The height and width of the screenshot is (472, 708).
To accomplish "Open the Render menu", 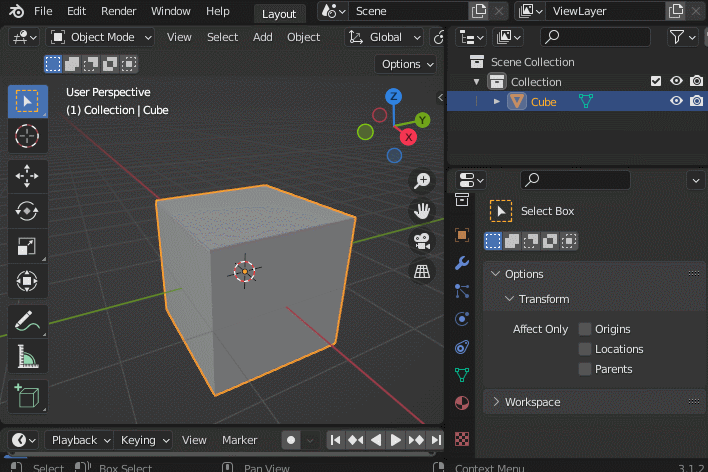I will click(119, 11).
